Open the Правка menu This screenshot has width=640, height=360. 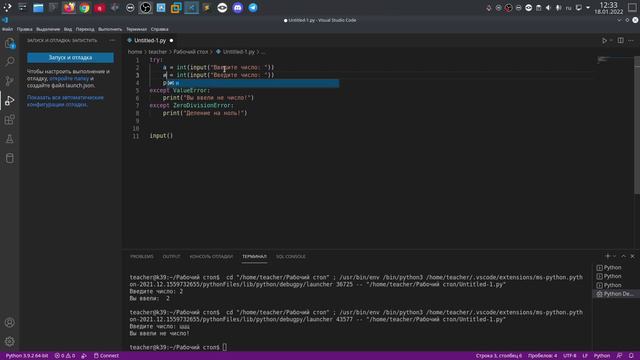(x=24, y=29)
